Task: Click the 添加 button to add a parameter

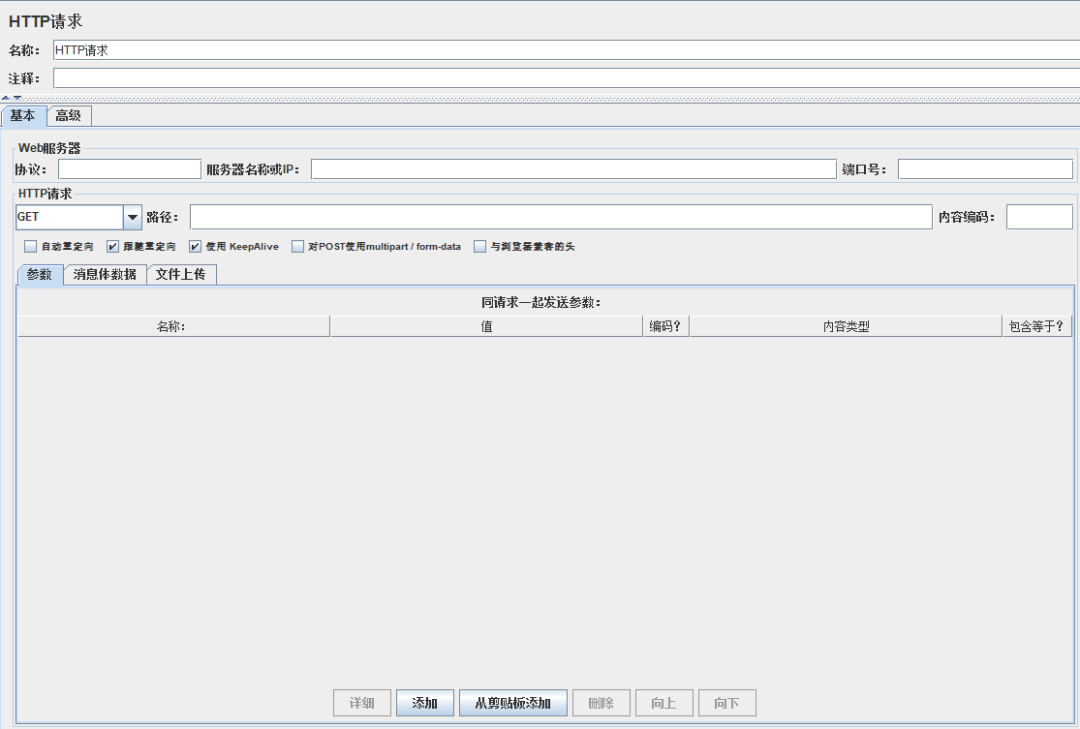Action: tap(424, 702)
